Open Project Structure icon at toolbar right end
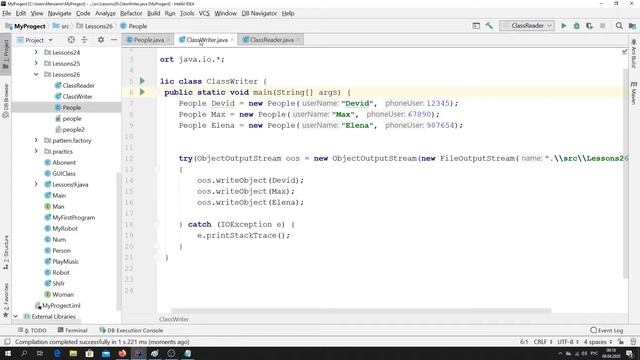640x360 pixels. [632, 26]
